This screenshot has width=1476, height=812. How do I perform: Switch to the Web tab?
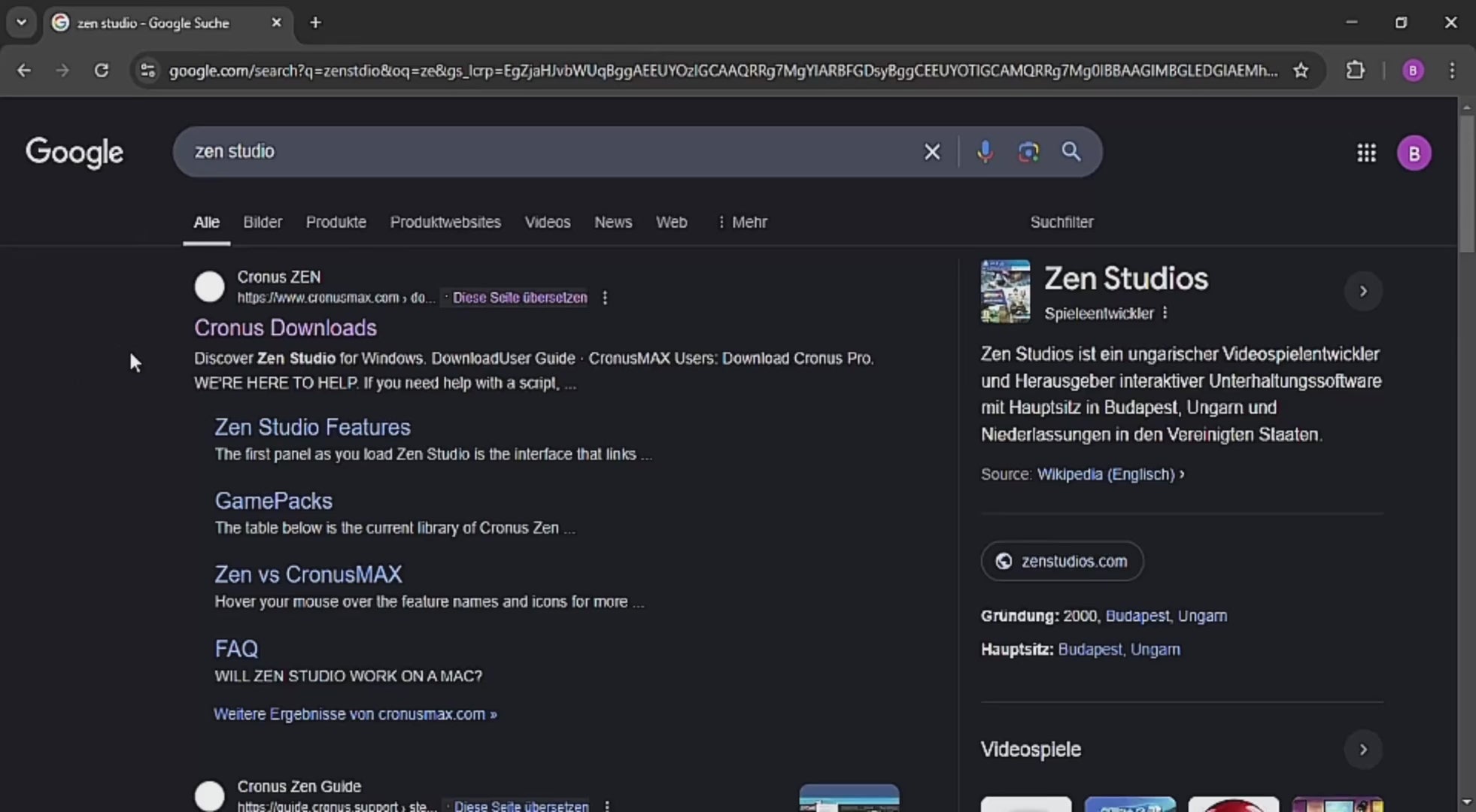tap(671, 223)
